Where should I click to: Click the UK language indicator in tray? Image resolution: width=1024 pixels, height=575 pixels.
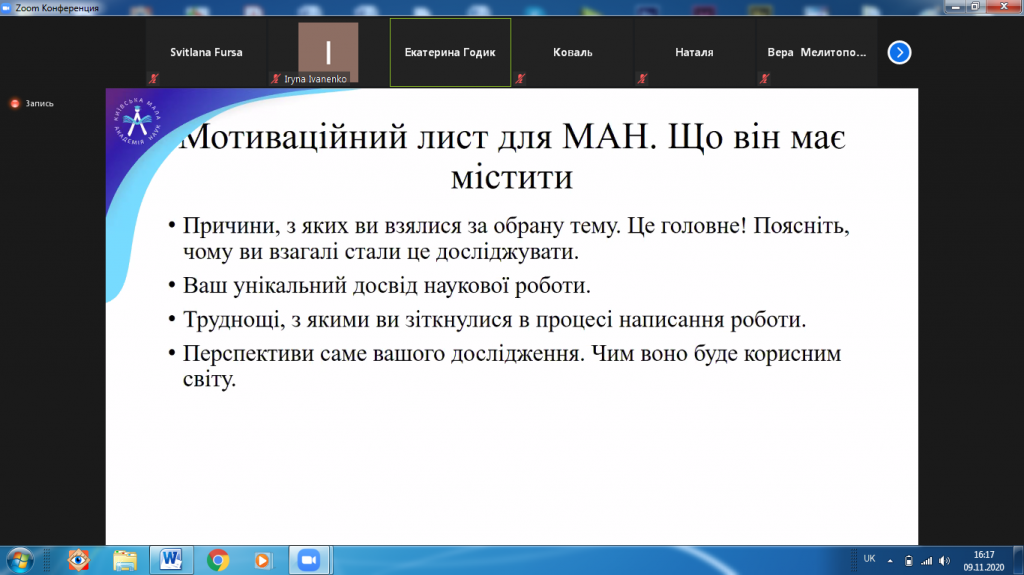click(869, 559)
